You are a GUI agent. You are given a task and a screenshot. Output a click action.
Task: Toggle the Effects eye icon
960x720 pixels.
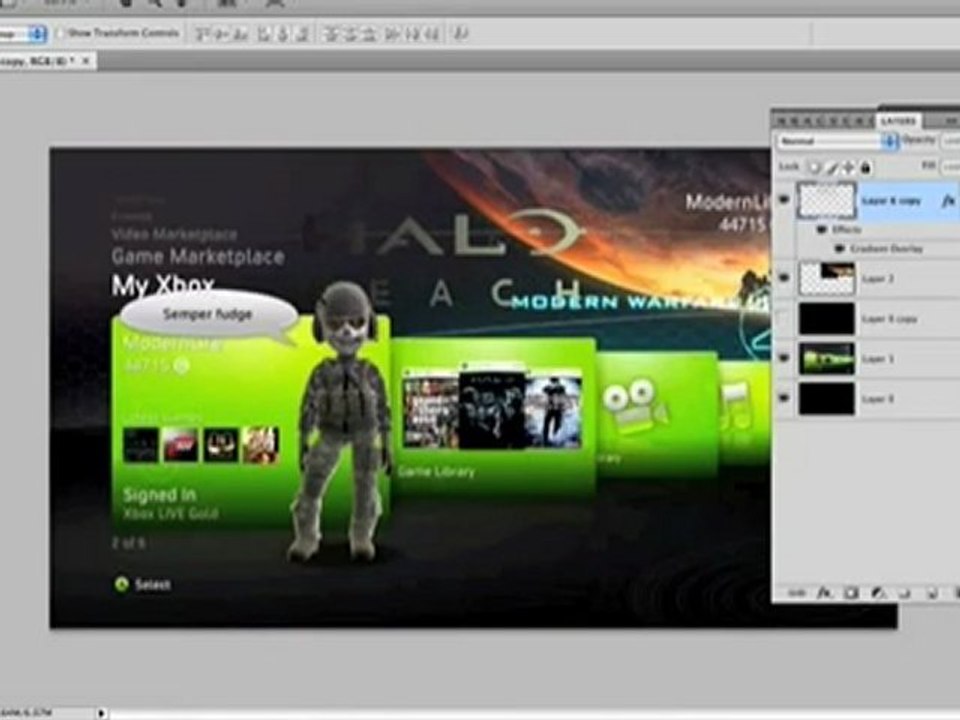pyautogui.click(x=822, y=230)
